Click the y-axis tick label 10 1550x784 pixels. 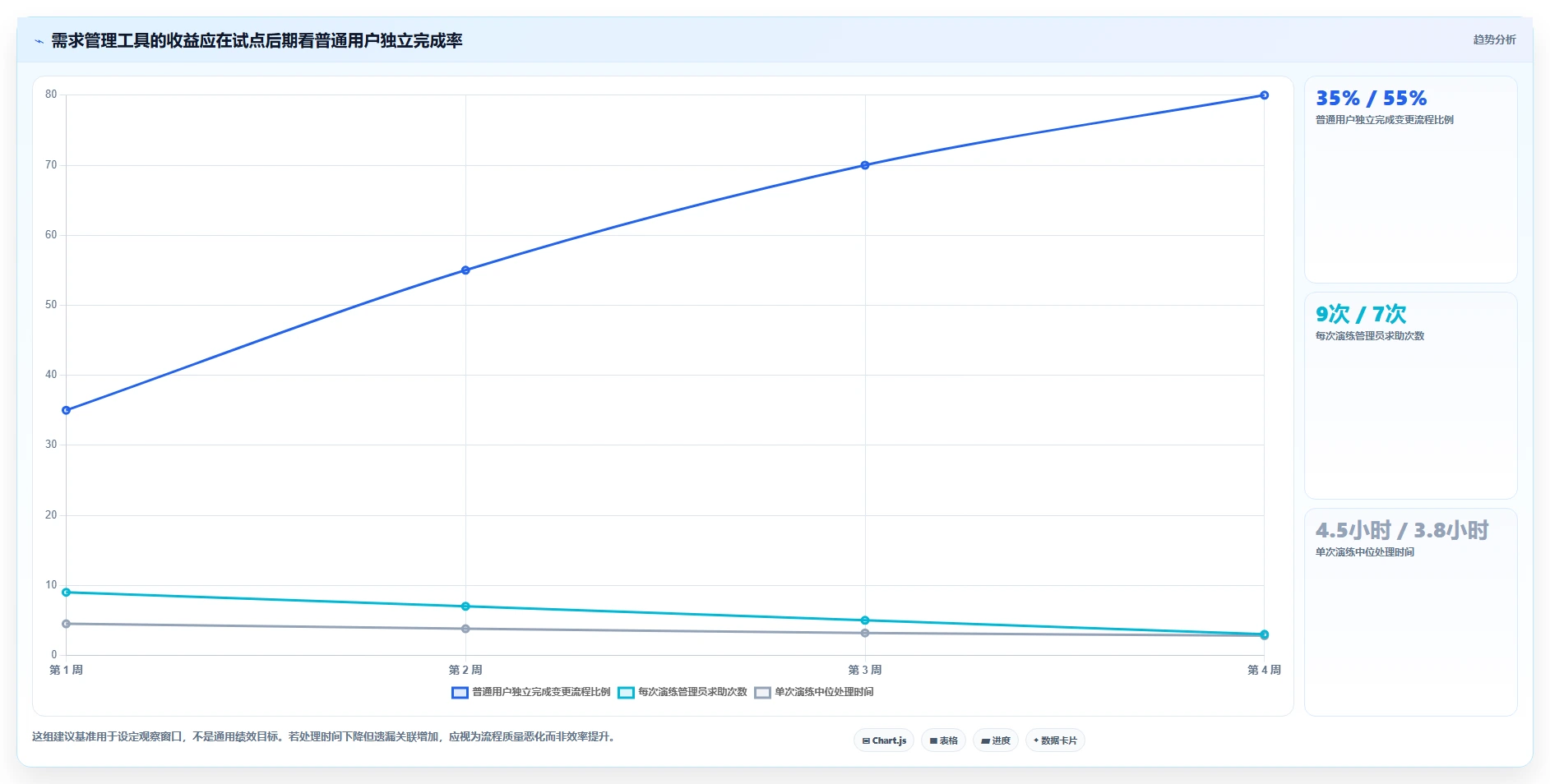51,585
